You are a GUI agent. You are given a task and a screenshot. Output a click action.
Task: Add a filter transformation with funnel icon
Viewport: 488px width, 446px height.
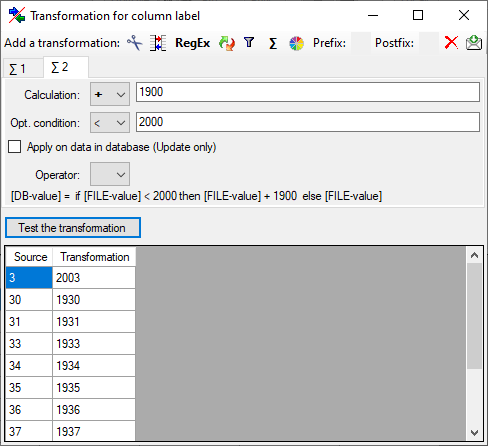(249, 42)
